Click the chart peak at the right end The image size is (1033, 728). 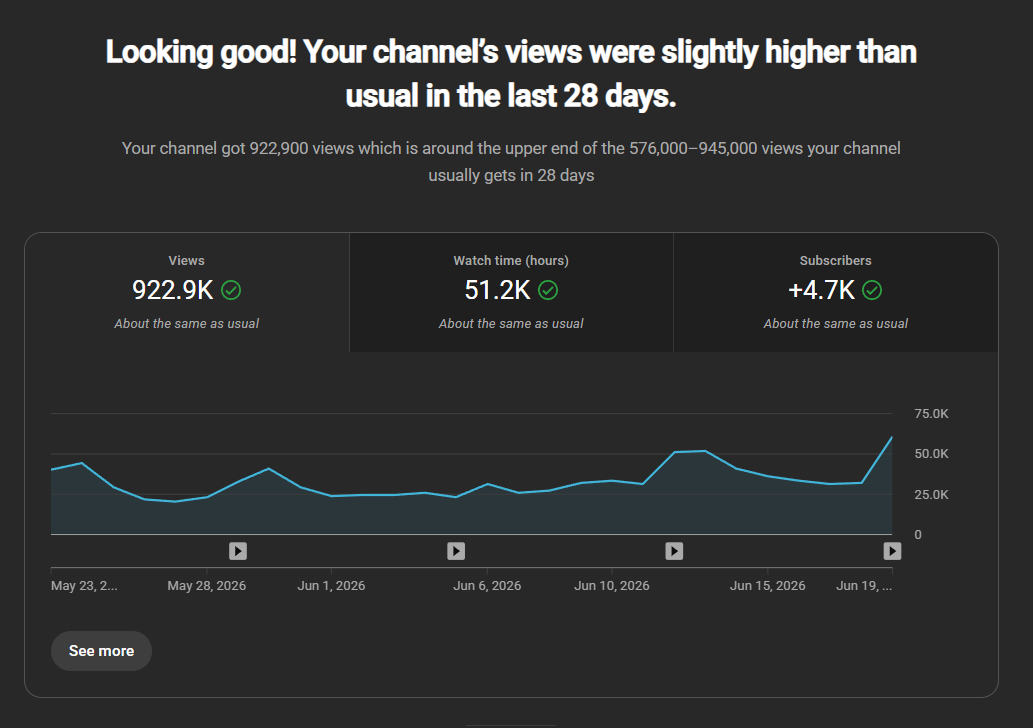(x=891, y=437)
